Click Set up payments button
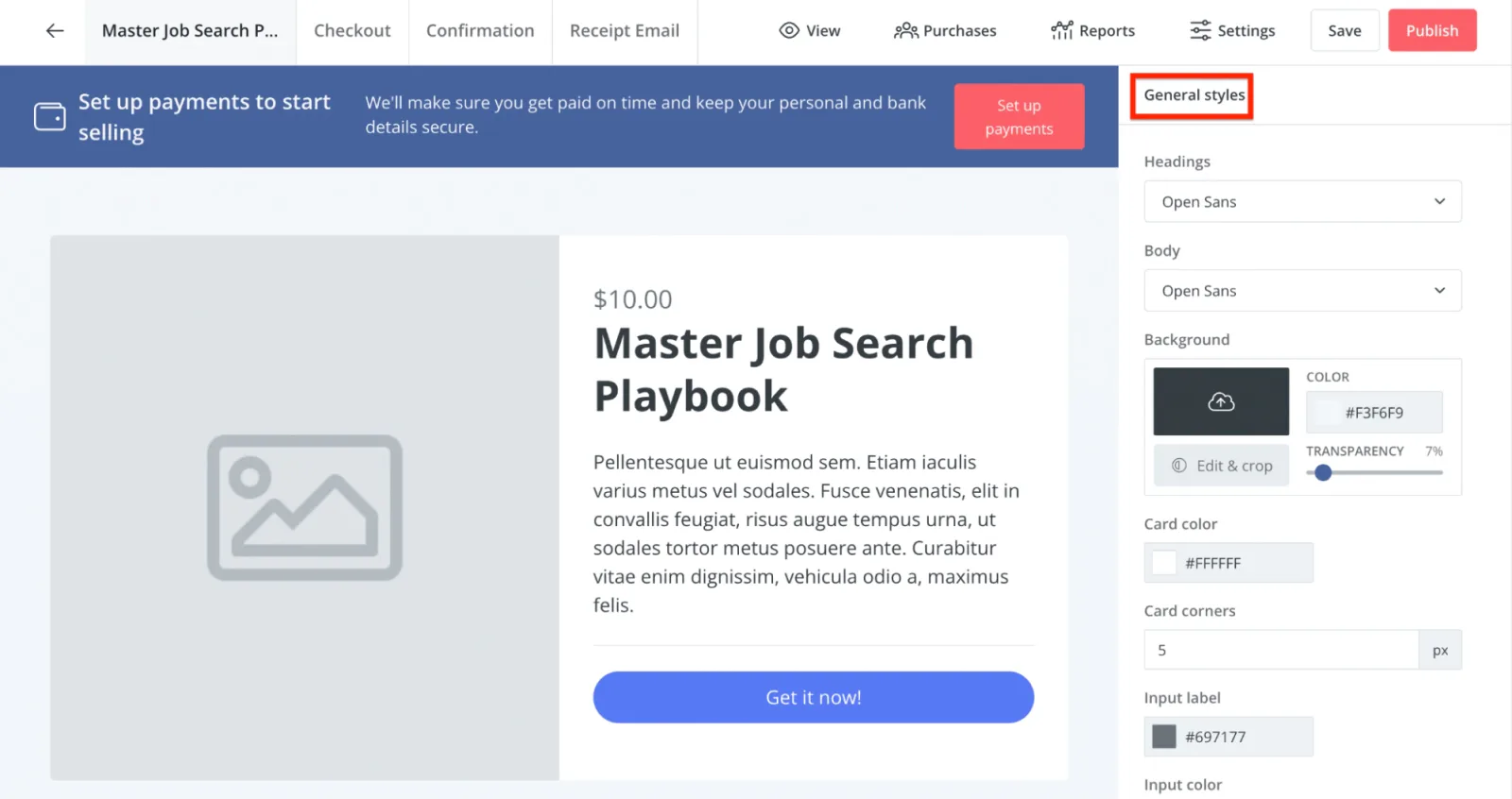 [1019, 117]
